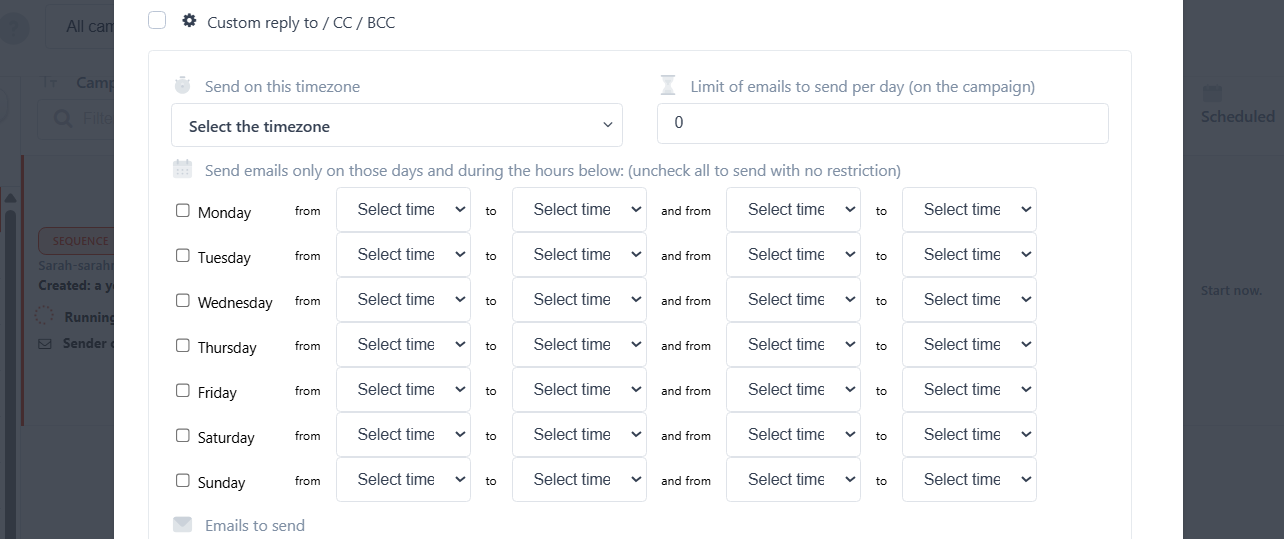Viewport: 1284px width, 539px height.
Task: Toggle the Sunday checkbox
Action: click(x=183, y=481)
